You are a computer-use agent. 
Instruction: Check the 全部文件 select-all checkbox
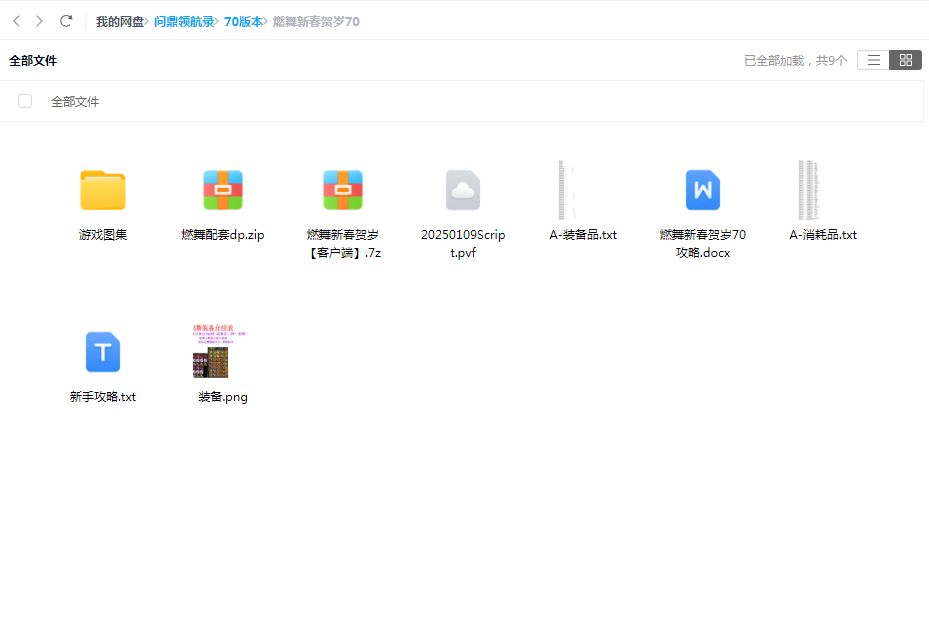pos(24,100)
